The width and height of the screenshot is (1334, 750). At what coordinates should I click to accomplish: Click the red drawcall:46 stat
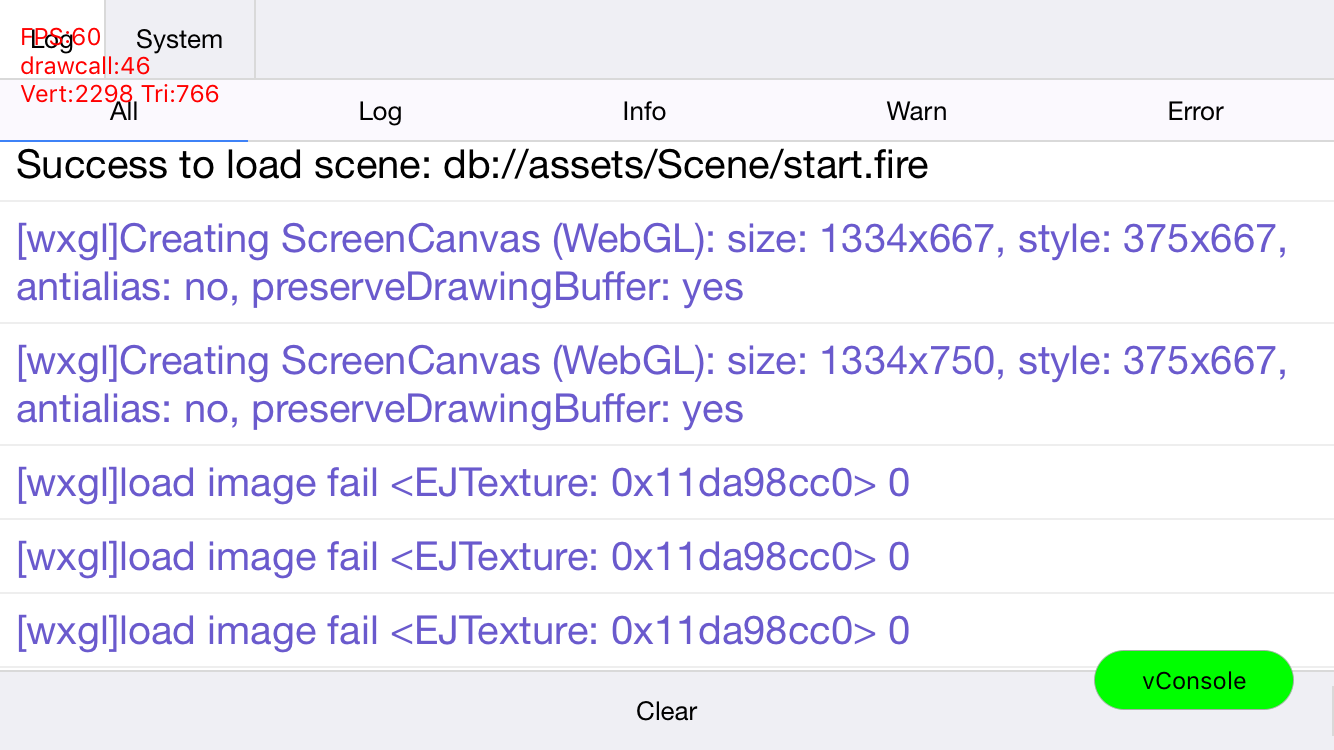(x=85, y=66)
